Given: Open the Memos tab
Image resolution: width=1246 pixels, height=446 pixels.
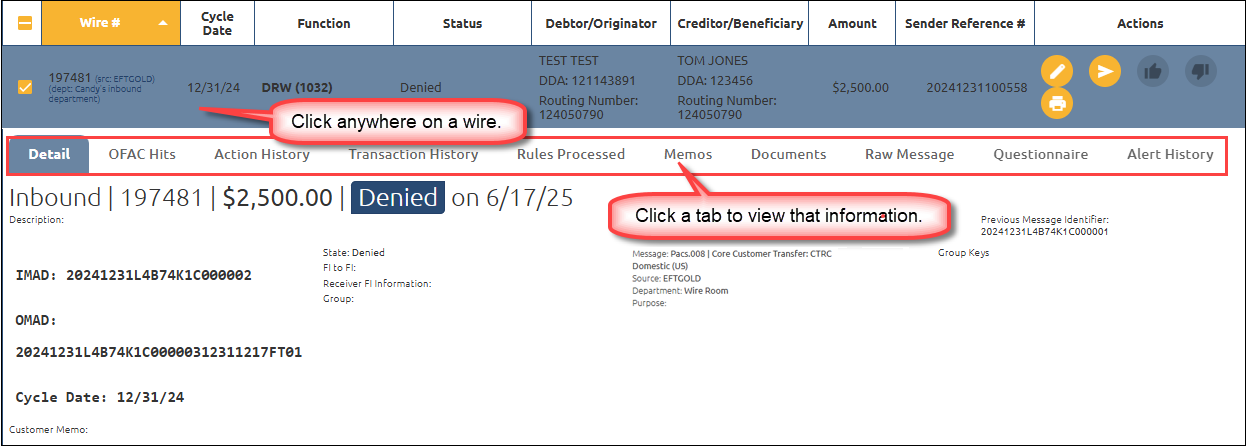Looking at the screenshot, I should (688, 155).
